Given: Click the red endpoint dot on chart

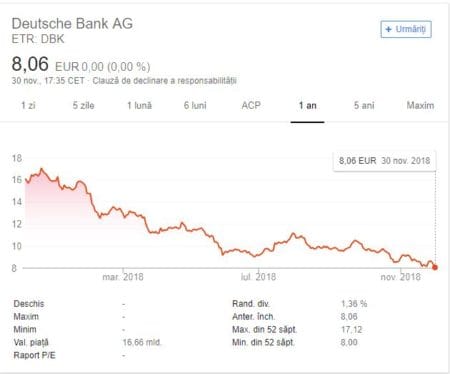Looking at the screenshot, I should tap(435, 267).
